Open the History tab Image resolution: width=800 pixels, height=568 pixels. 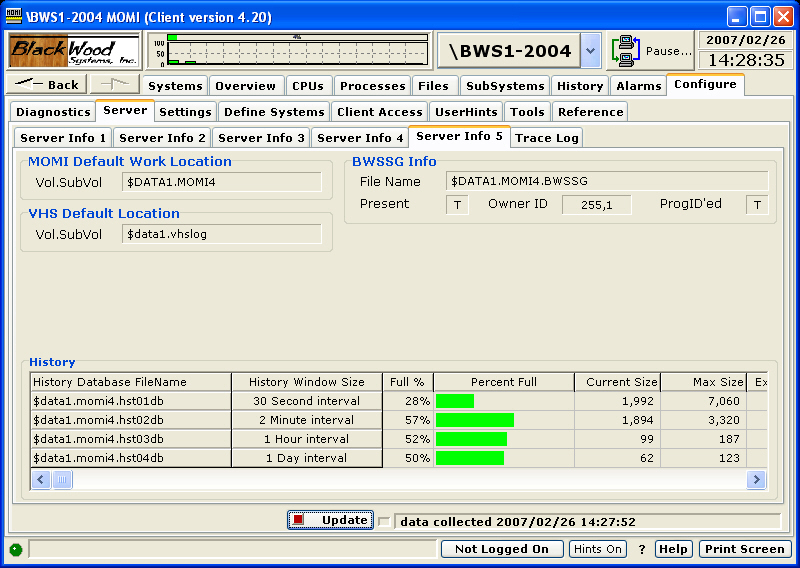click(x=580, y=86)
